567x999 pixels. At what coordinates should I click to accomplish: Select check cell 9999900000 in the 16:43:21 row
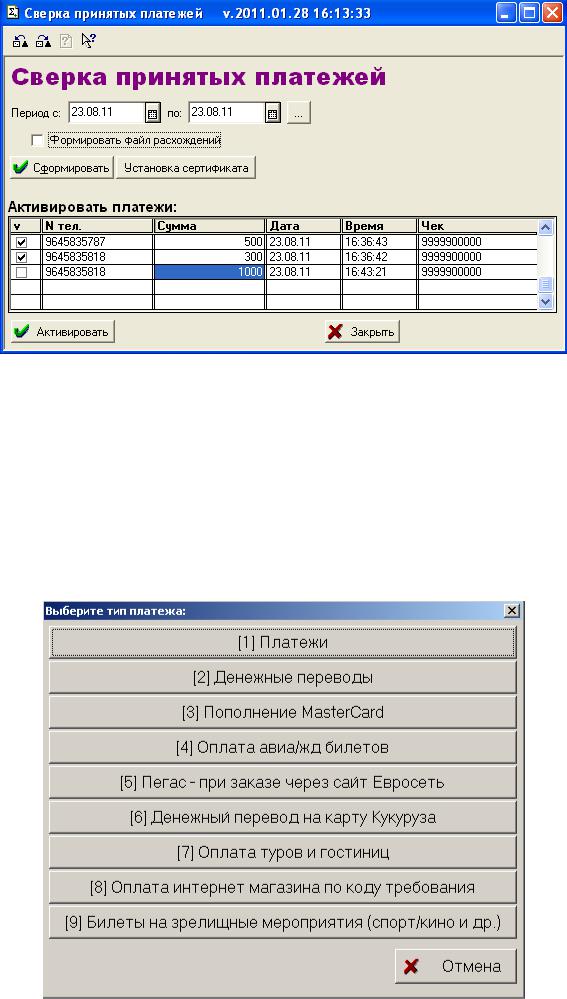478,272
